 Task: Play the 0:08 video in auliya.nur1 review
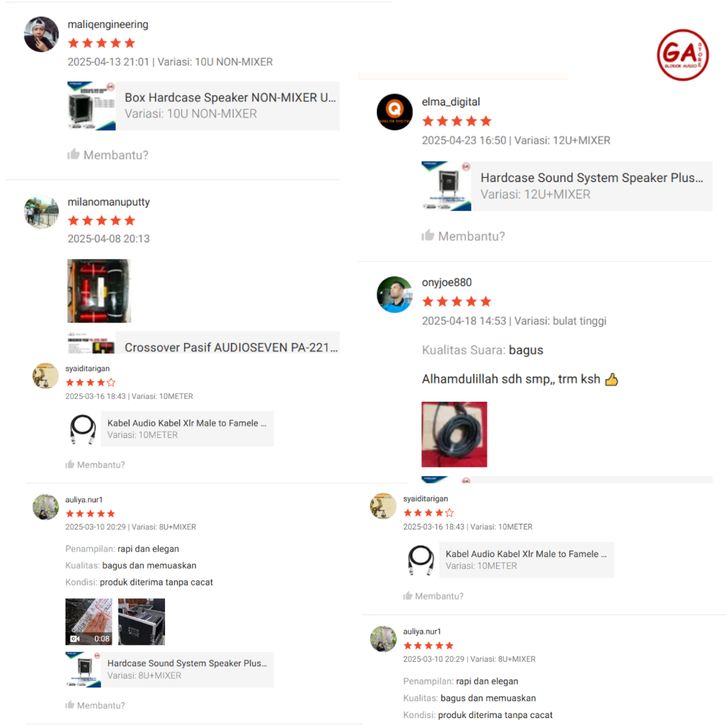tap(88, 621)
